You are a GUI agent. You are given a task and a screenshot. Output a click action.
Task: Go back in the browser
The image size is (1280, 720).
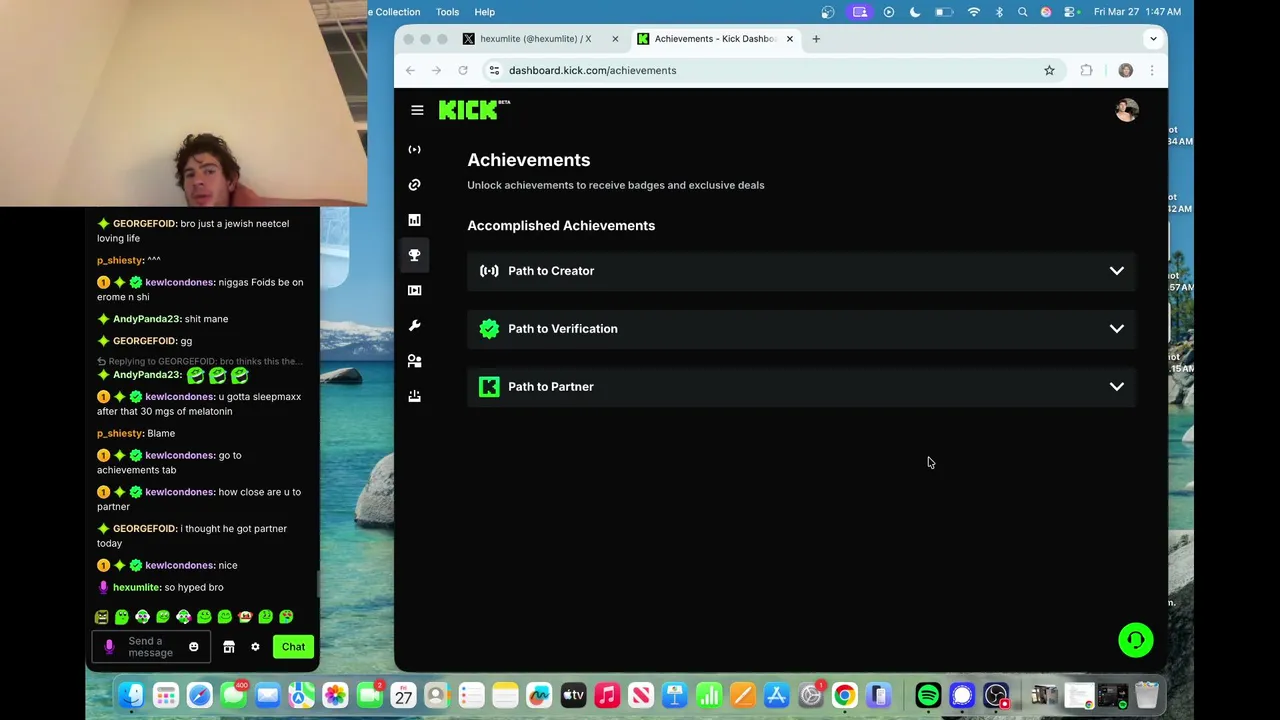[410, 70]
